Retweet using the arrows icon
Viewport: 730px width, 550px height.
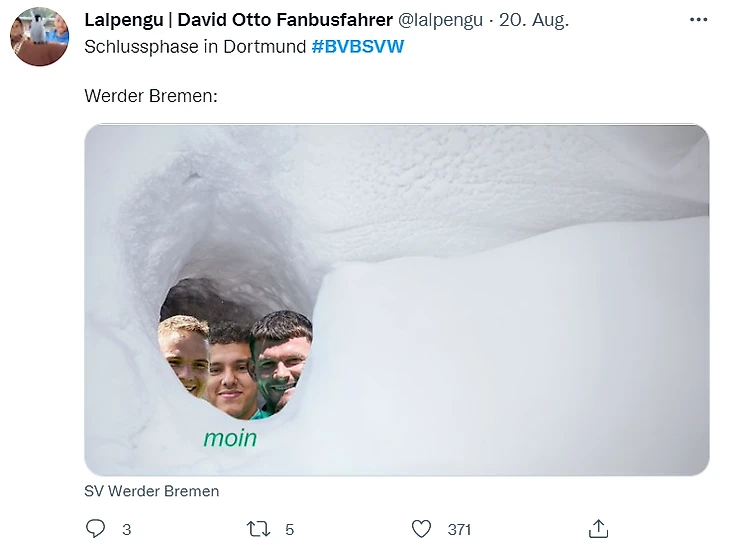pyautogui.click(x=258, y=529)
